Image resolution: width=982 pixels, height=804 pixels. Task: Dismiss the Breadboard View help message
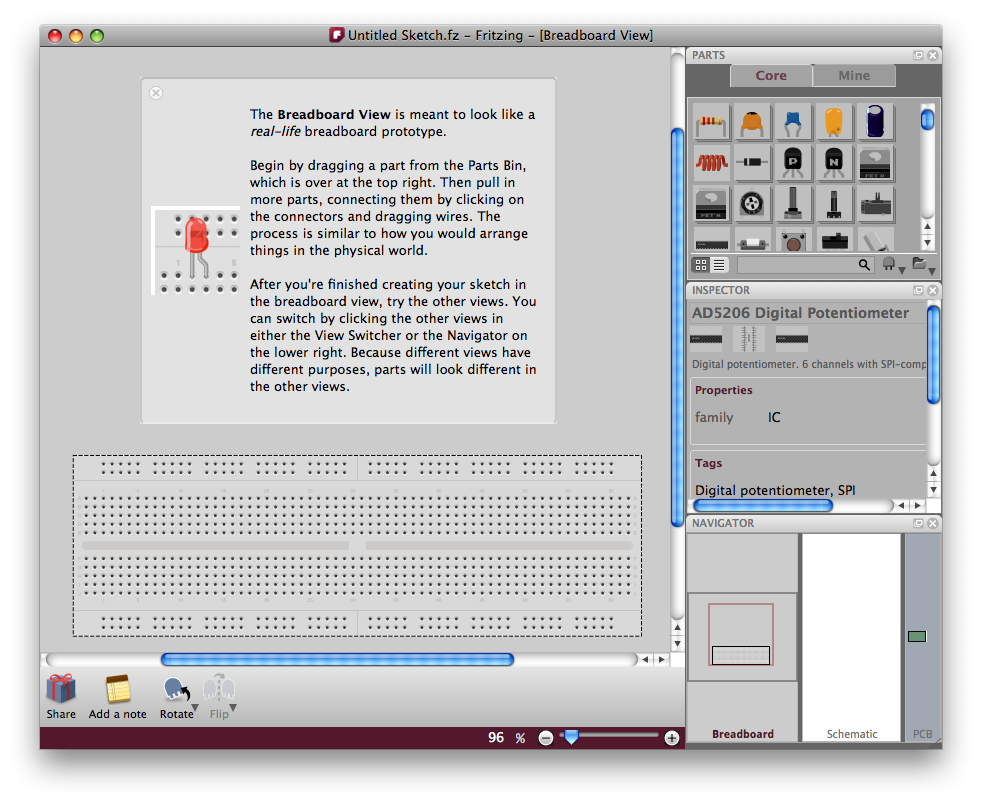(x=156, y=93)
